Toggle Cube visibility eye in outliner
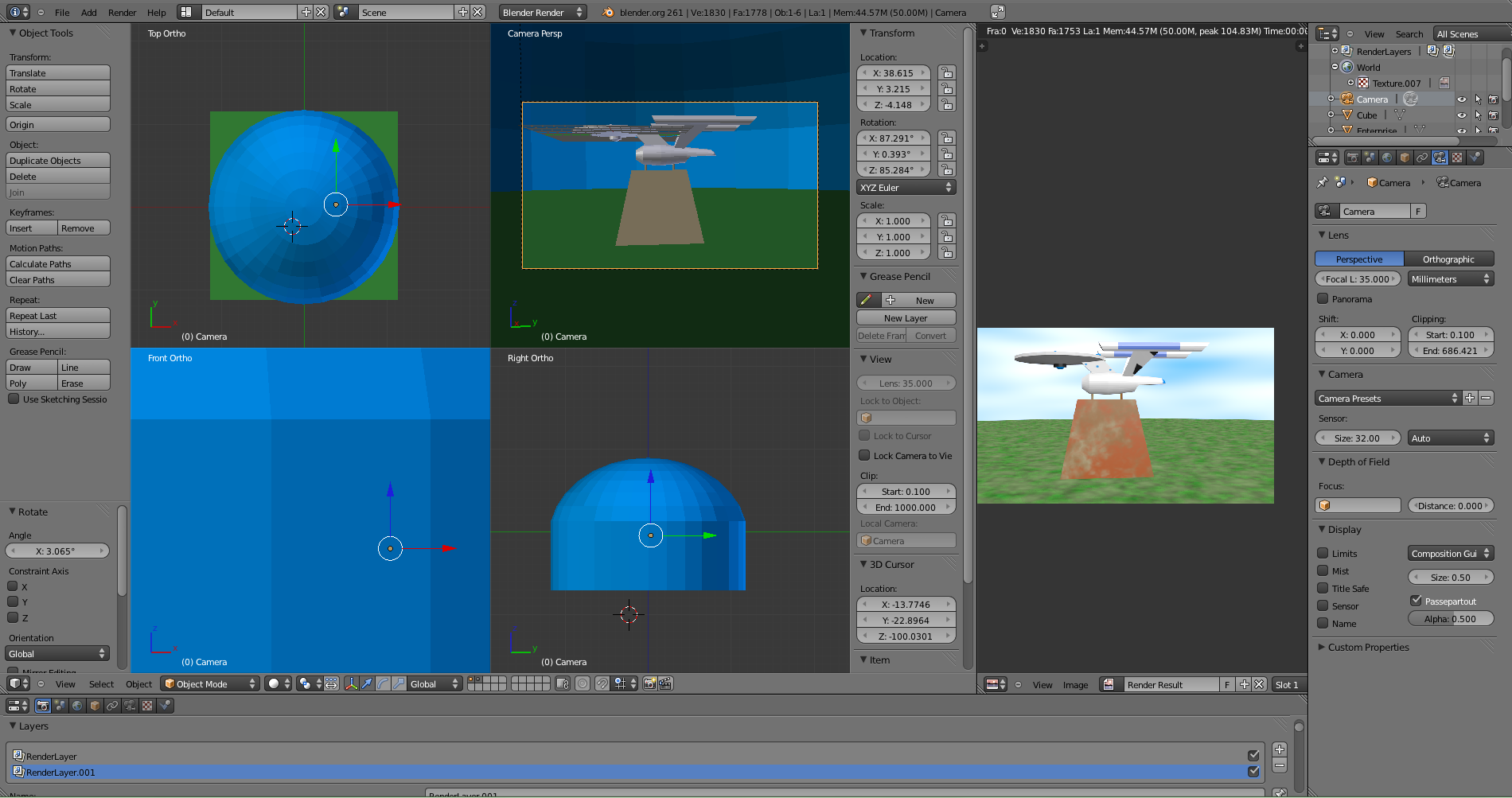The width and height of the screenshot is (1512, 798). point(1461,115)
